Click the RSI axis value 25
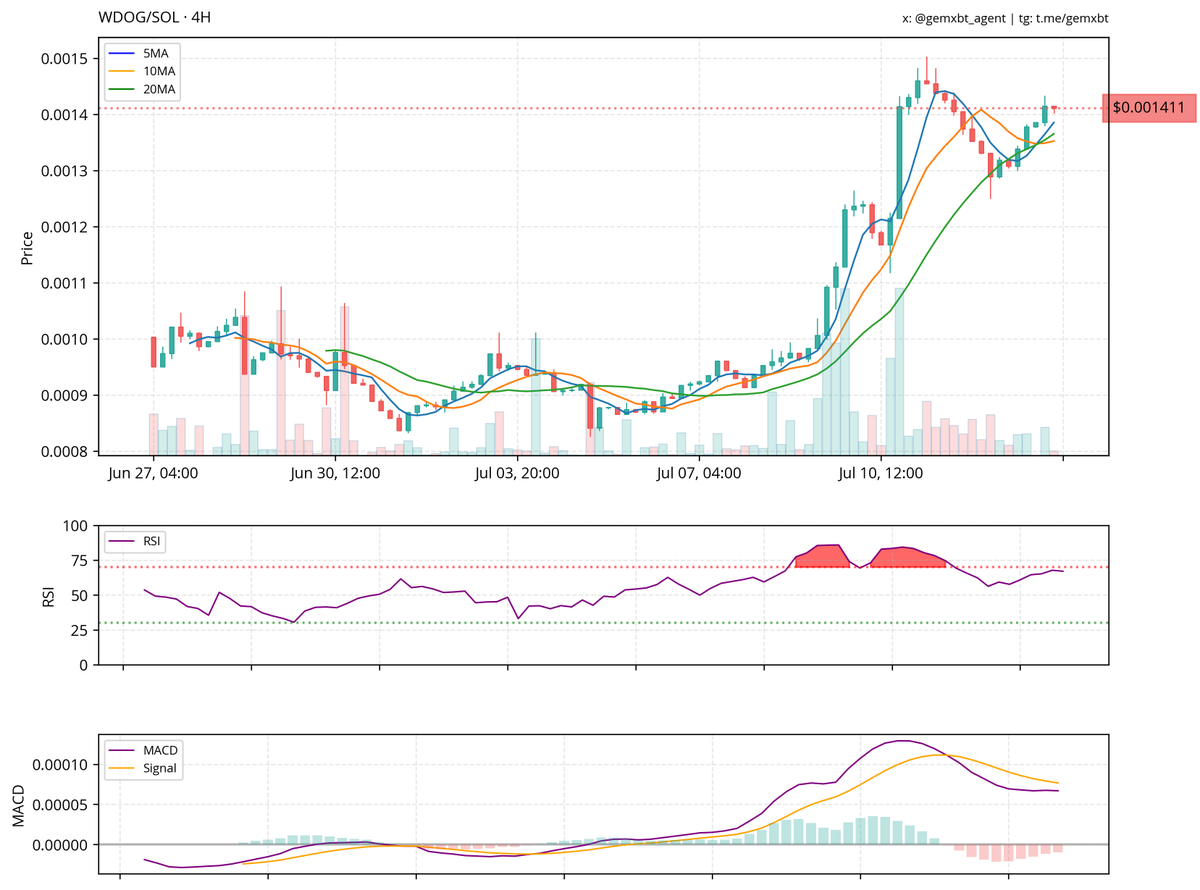 coord(80,630)
